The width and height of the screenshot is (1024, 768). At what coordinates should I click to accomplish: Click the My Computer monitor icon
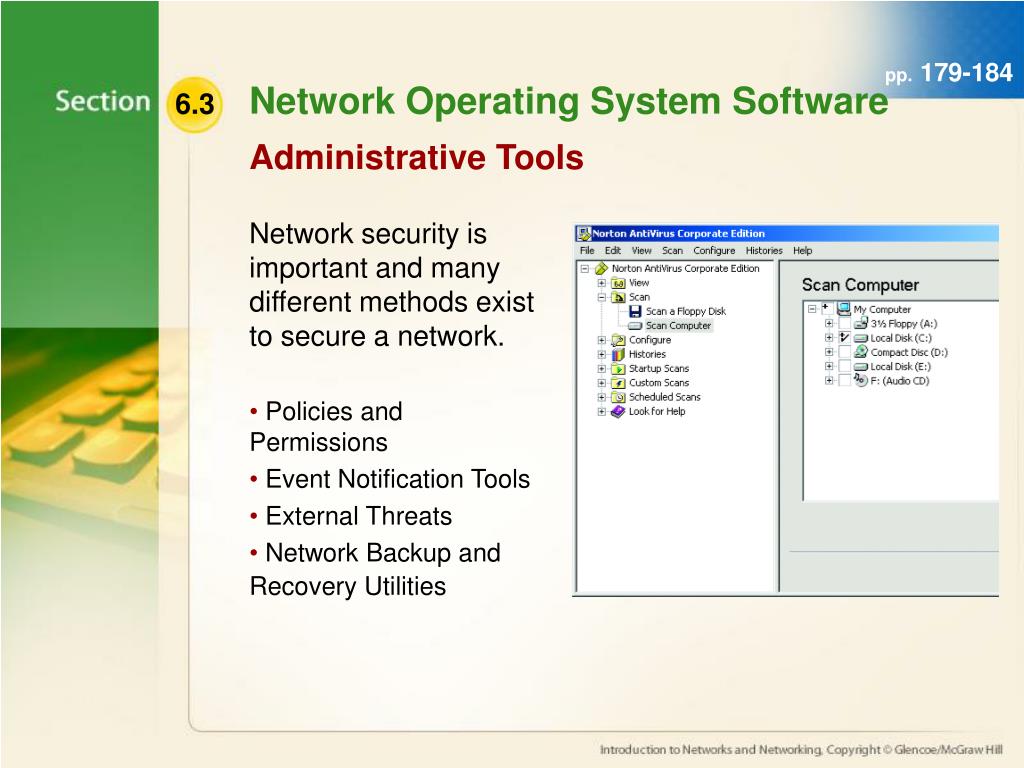(843, 309)
